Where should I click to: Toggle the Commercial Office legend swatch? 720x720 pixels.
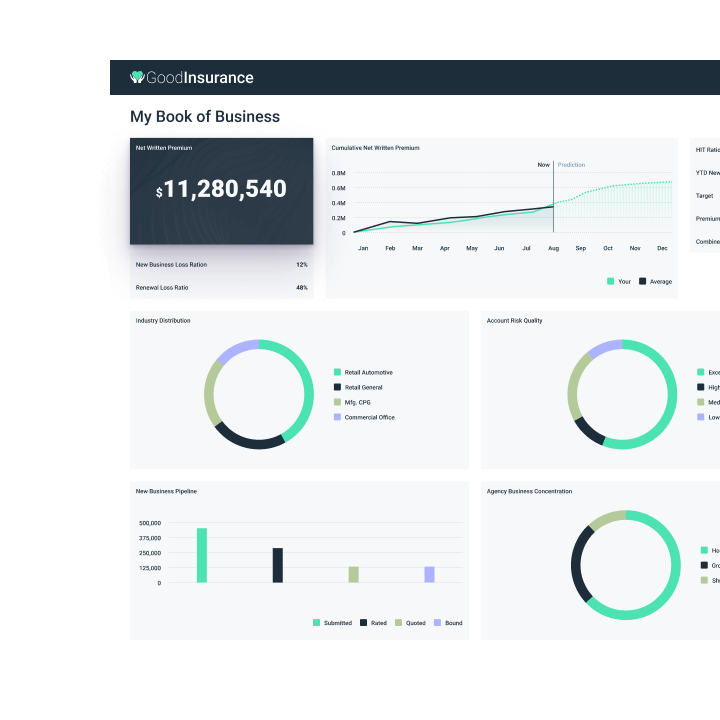(x=338, y=417)
